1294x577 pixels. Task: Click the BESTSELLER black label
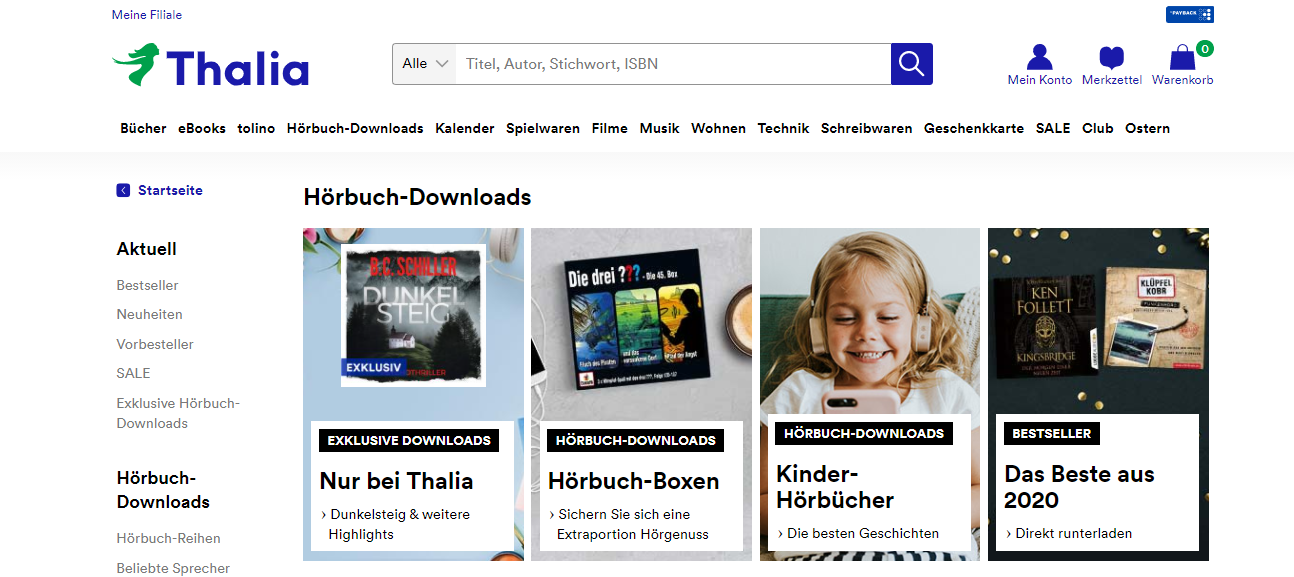1052,434
